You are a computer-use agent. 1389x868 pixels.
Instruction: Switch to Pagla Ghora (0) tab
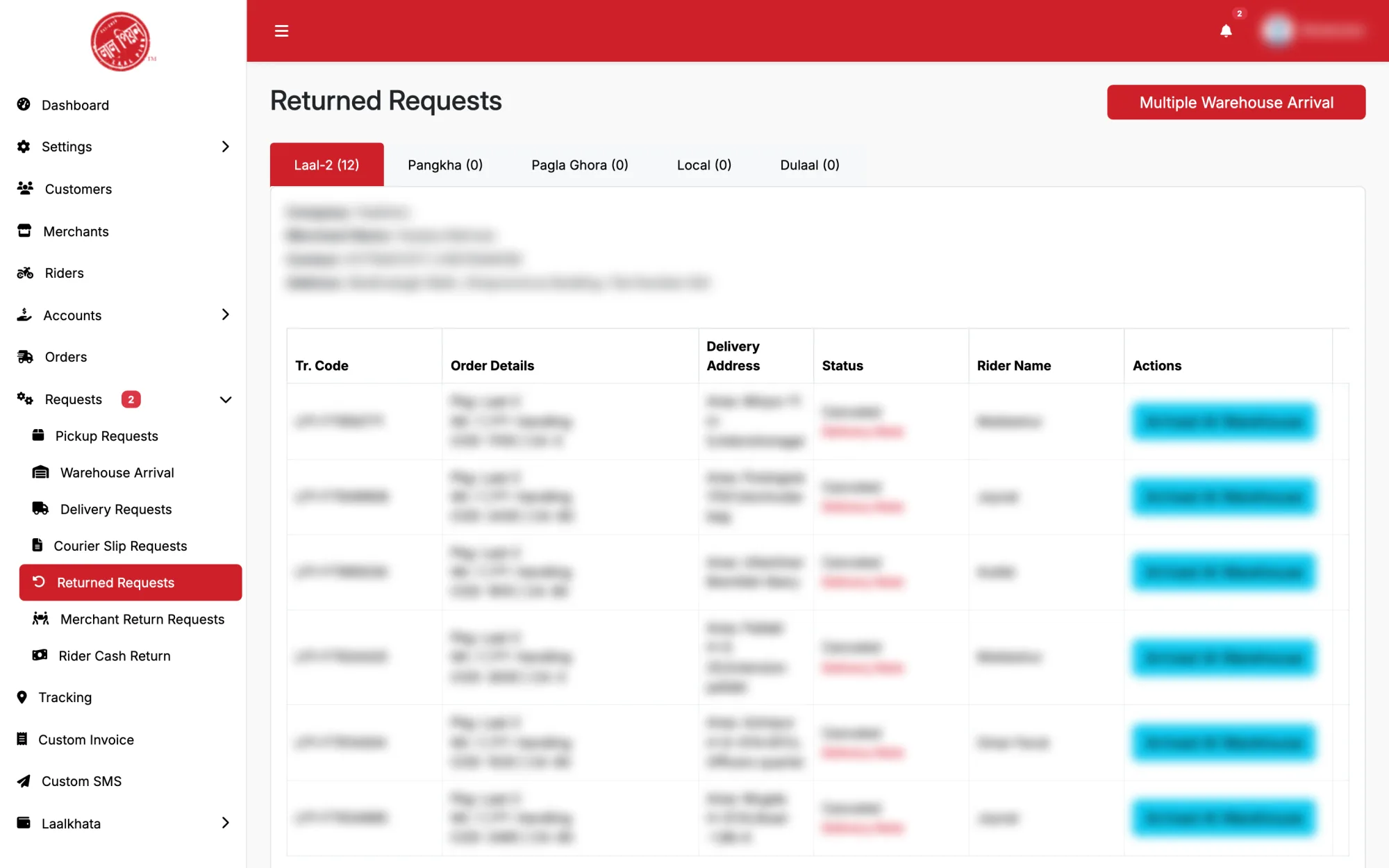(x=580, y=165)
